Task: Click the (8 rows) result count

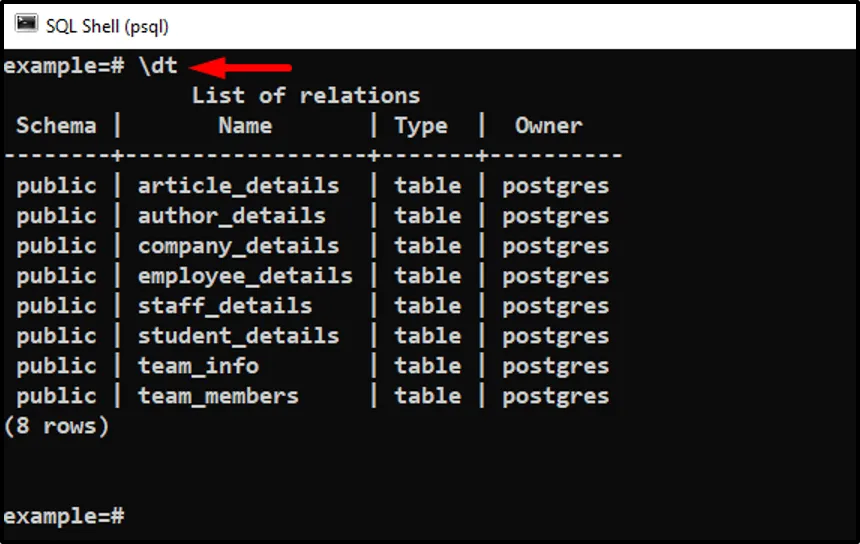Action: point(56,426)
